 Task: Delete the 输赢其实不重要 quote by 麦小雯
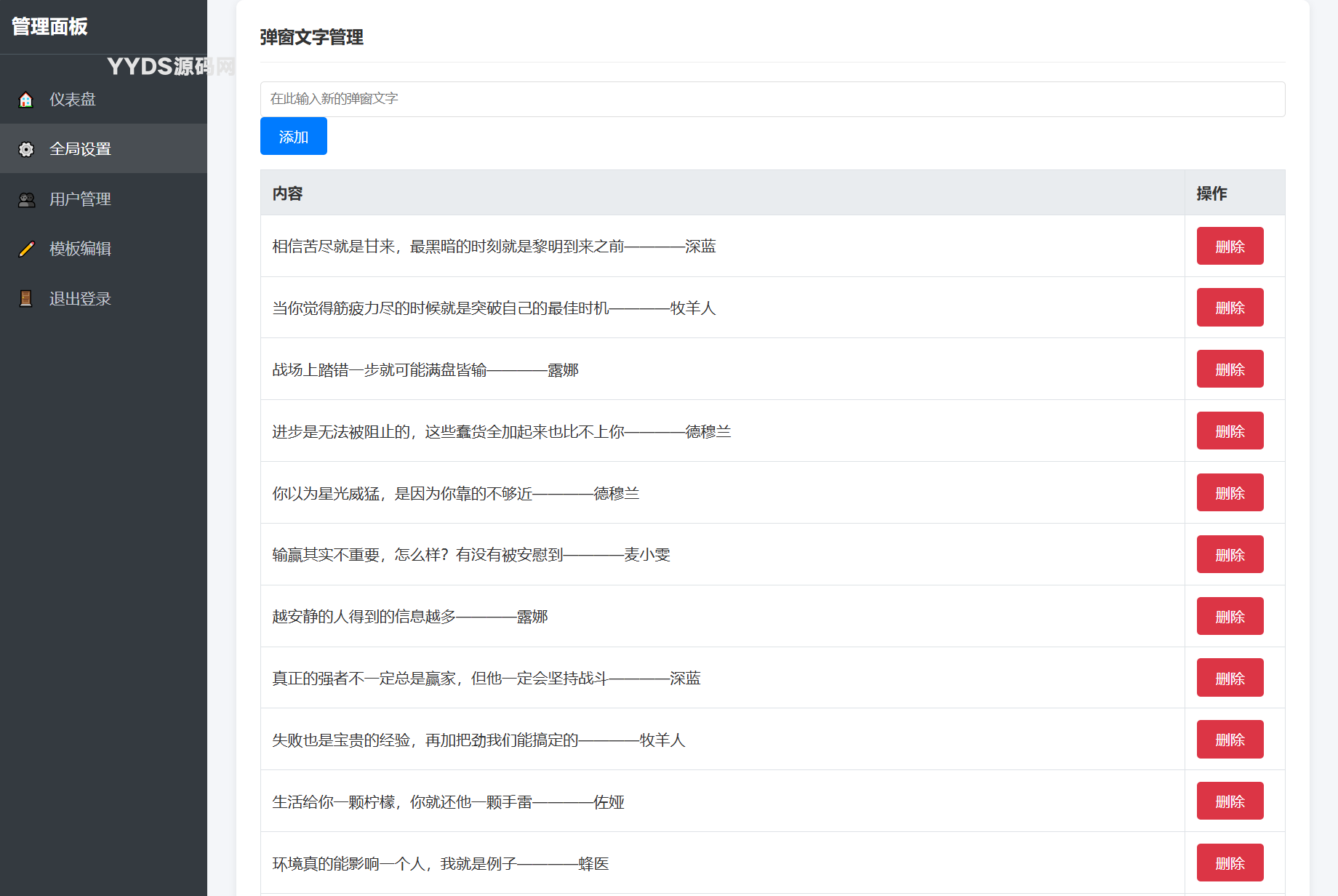(1230, 555)
